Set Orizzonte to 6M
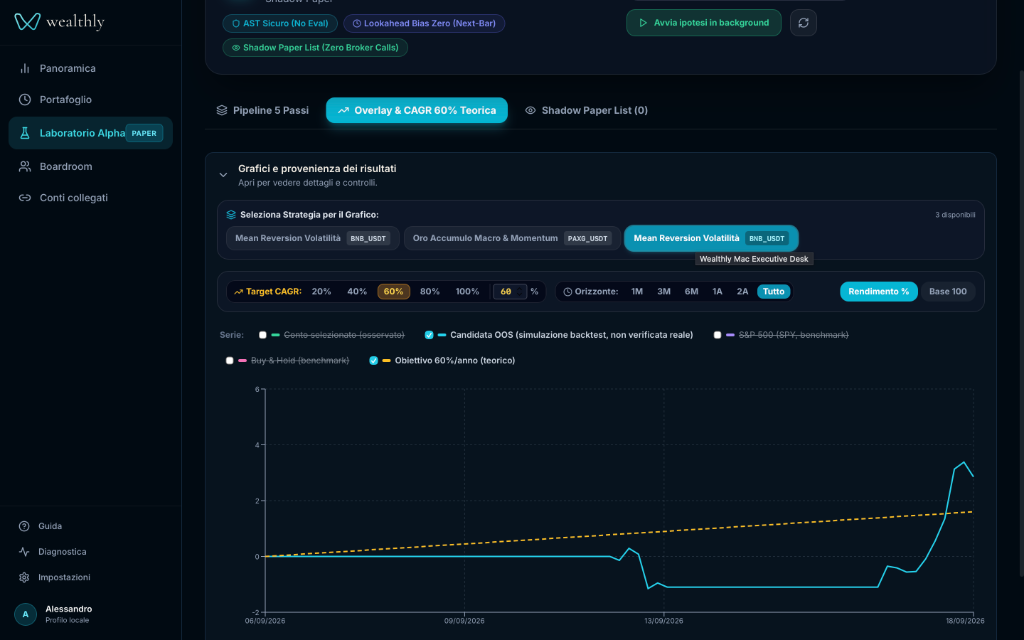Image resolution: width=1024 pixels, height=640 pixels. pos(692,291)
